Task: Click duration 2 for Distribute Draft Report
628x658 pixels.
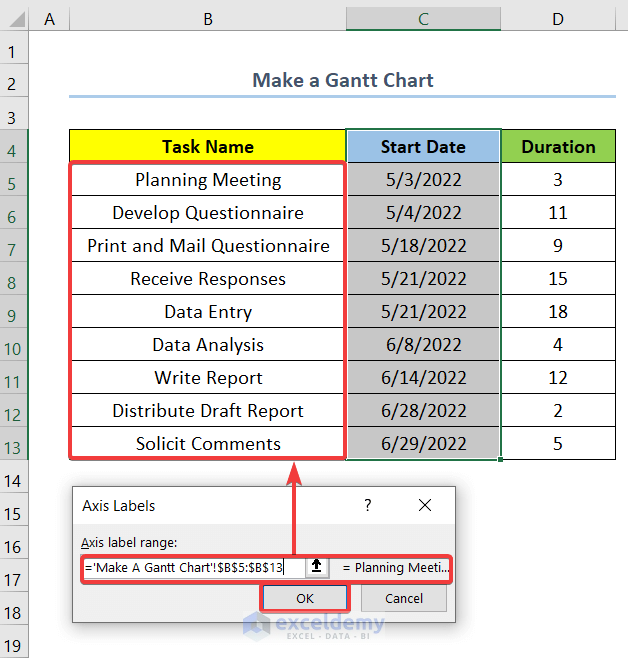Action: (x=558, y=410)
